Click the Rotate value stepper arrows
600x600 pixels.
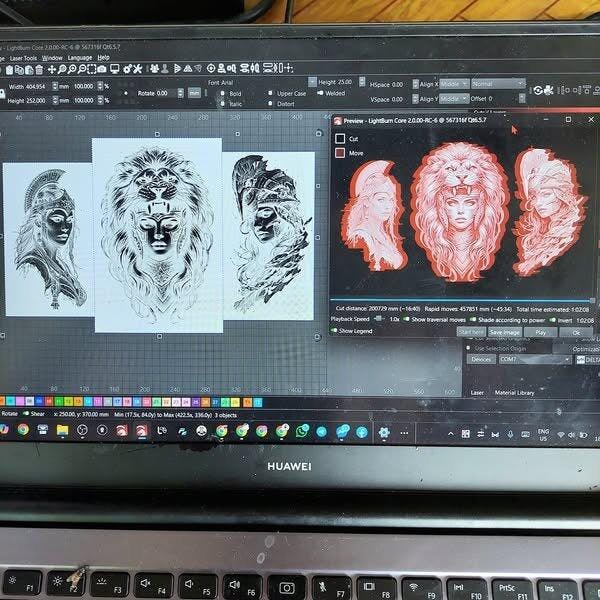point(181,93)
